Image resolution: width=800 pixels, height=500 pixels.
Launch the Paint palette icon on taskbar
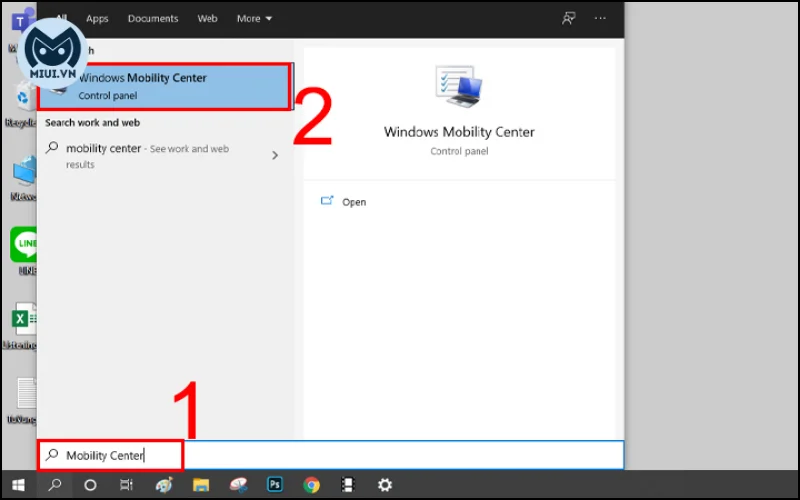(164, 485)
